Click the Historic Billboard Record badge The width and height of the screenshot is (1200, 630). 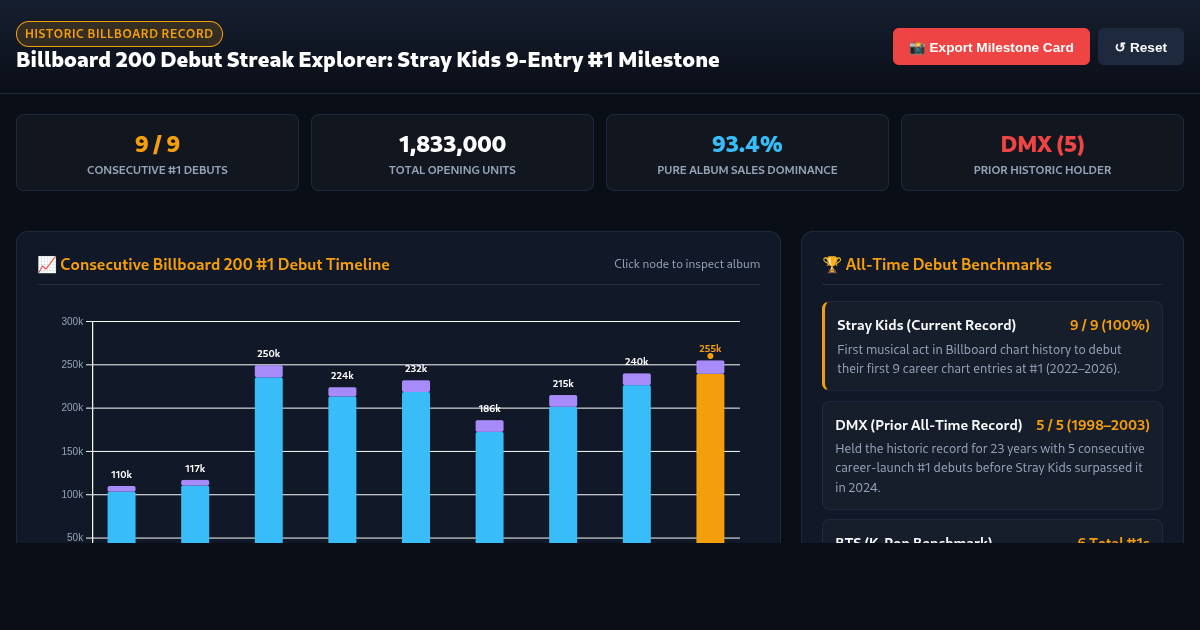[x=119, y=34]
